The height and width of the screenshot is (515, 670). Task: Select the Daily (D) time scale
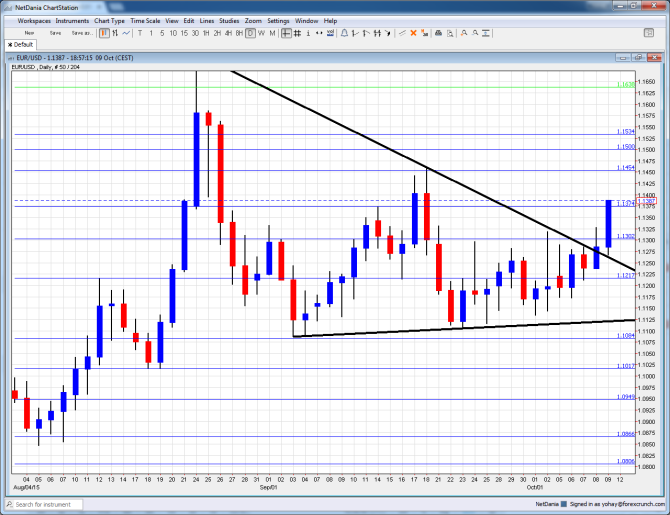point(250,33)
